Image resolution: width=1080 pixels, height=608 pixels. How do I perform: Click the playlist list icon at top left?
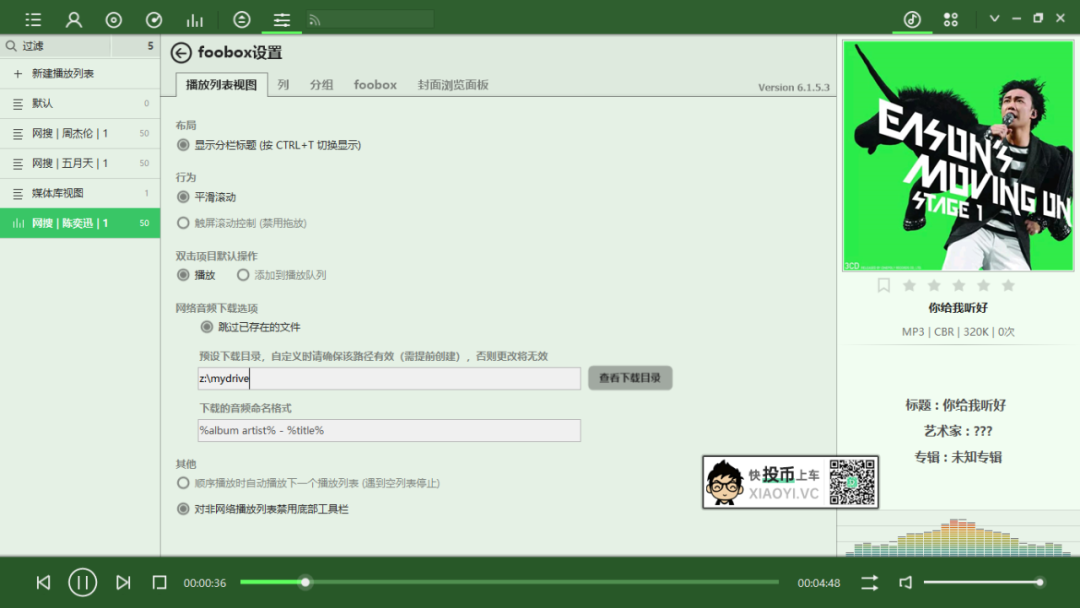[32, 18]
